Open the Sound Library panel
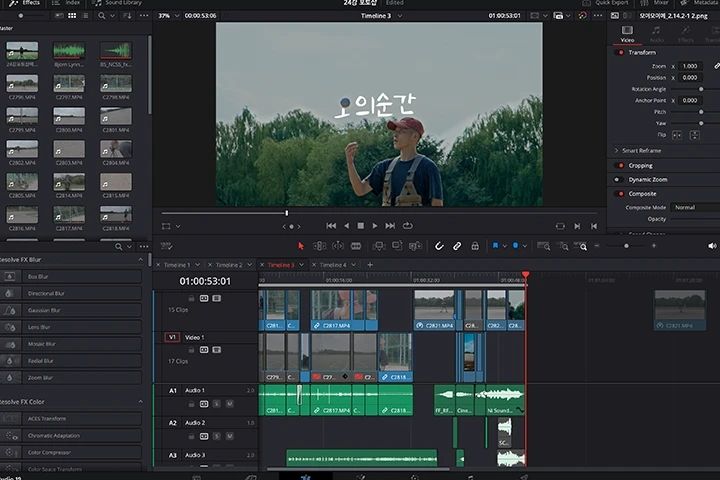Viewport: 720px width, 480px height. pyautogui.click(x=118, y=3)
